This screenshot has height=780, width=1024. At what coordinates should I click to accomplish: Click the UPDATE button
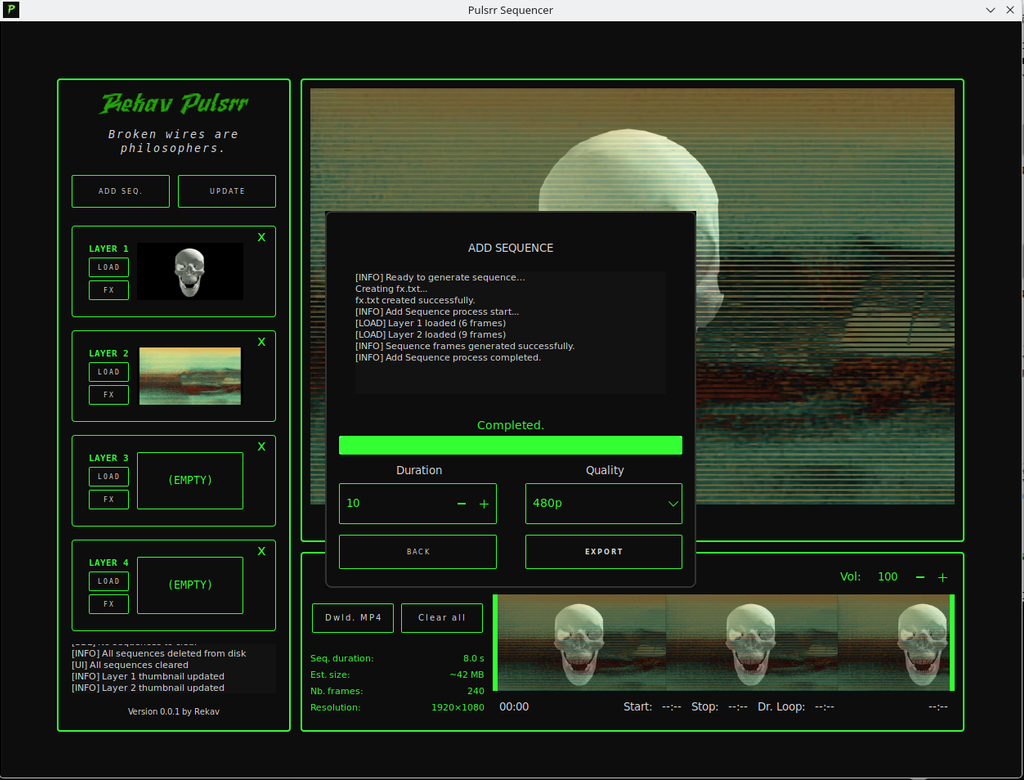pos(227,191)
